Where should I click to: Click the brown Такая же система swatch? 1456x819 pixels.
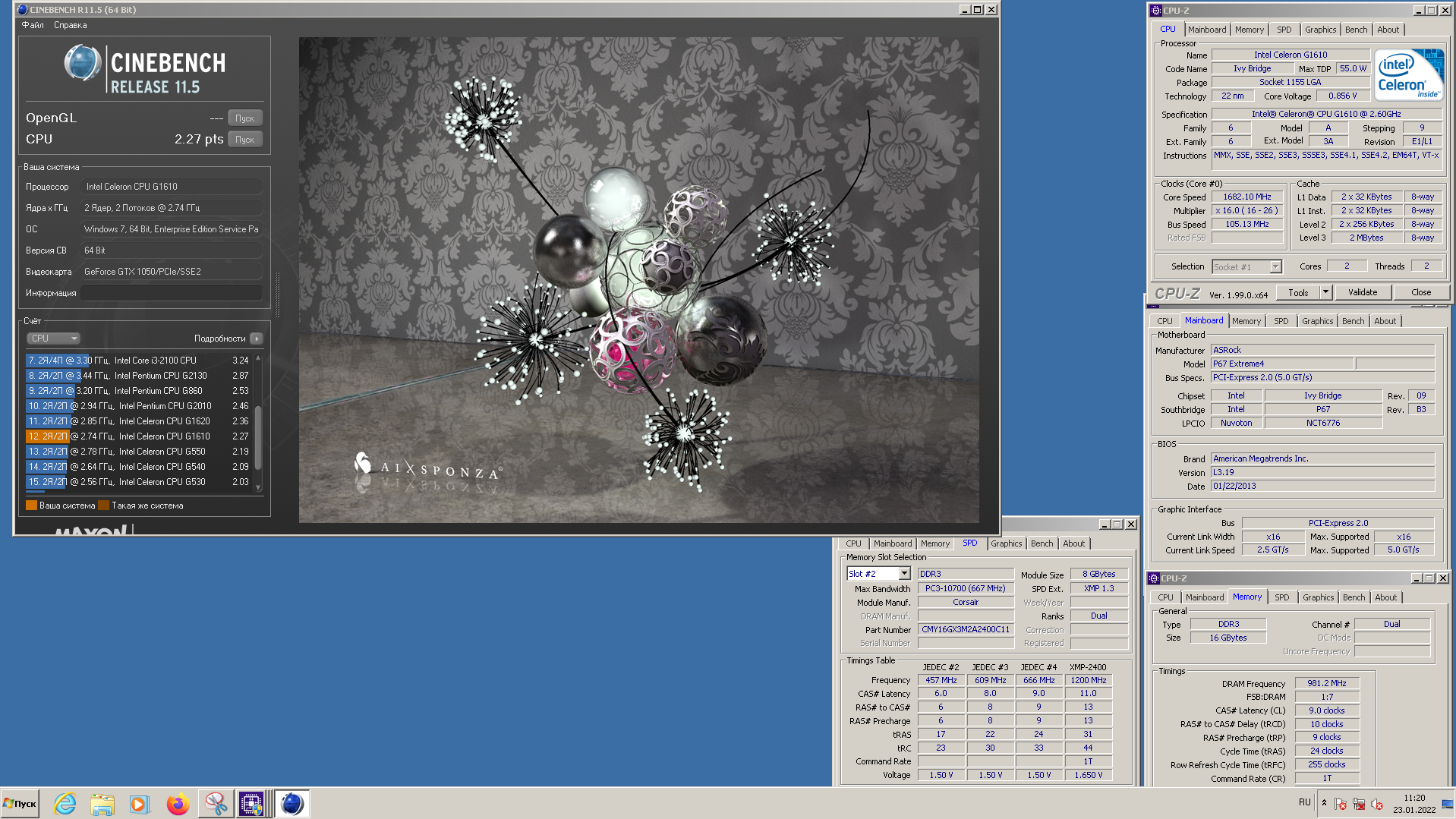tap(104, 506)
